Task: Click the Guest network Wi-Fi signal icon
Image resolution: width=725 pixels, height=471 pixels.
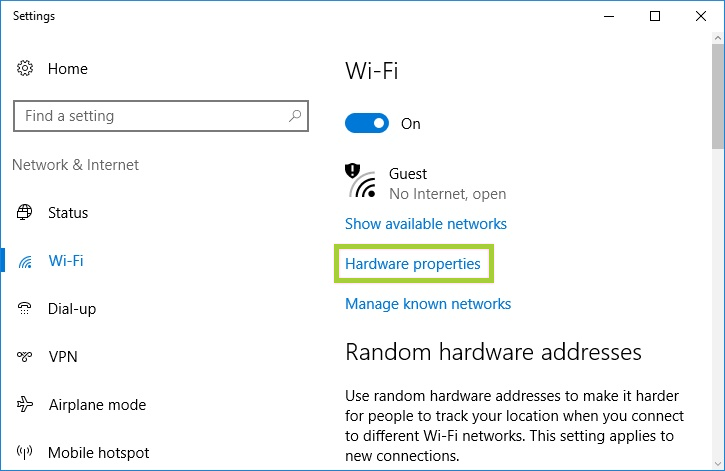Action: click(361, 181)
